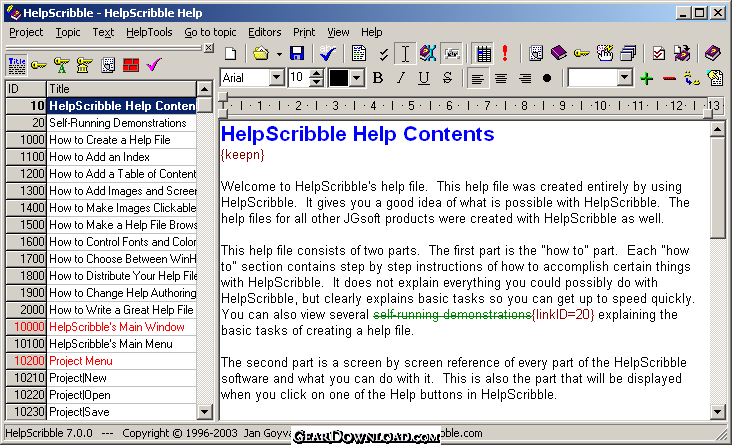The image size is (732, 445).
Task: Run the abc spell check icon
Action: point(328,53)
